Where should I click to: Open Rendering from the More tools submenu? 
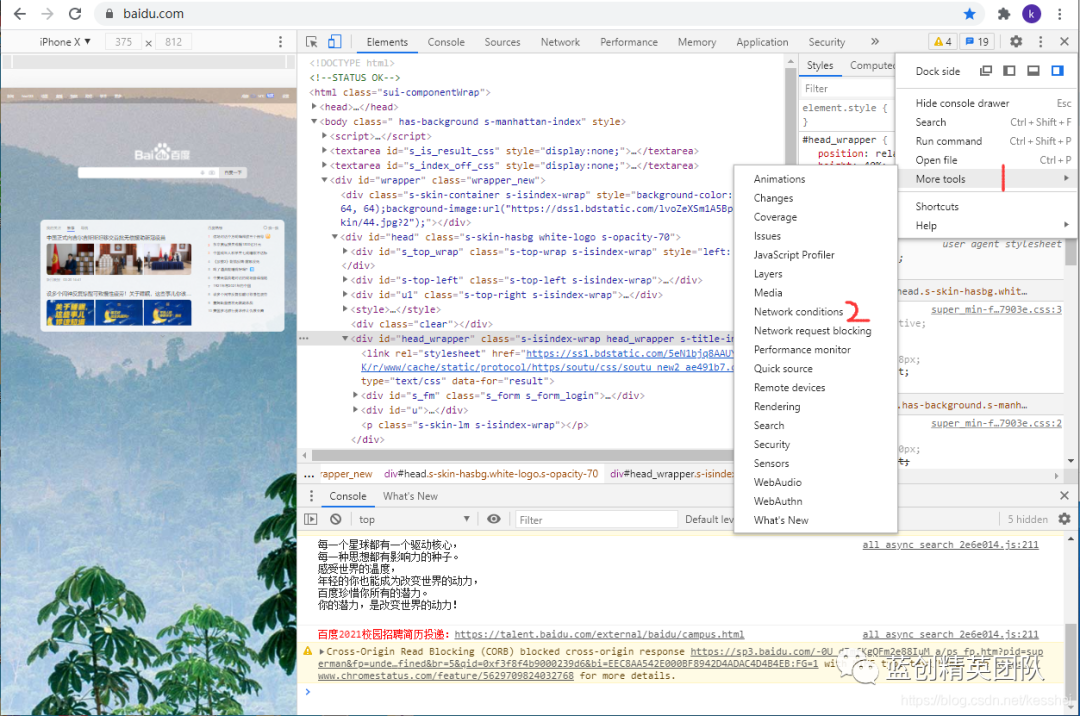tap(777, 406)
